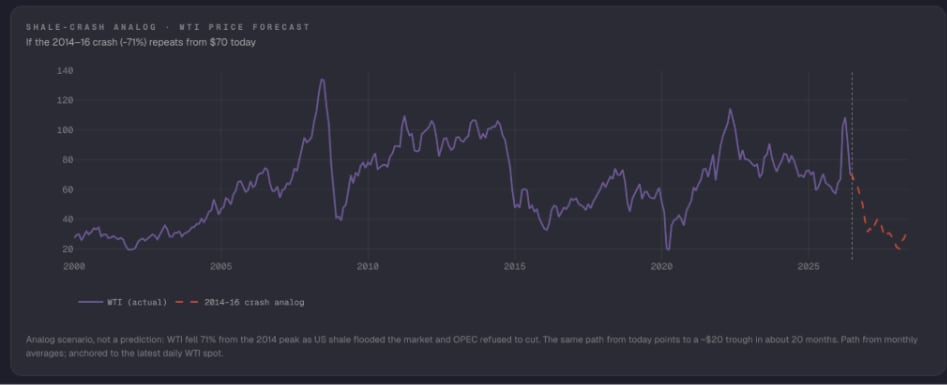Image resolution: width=947 pixels, height=385 pixels.
Task: Click the analog scenario footnote text
Action: pyautogui.click(x=472, y=346)
